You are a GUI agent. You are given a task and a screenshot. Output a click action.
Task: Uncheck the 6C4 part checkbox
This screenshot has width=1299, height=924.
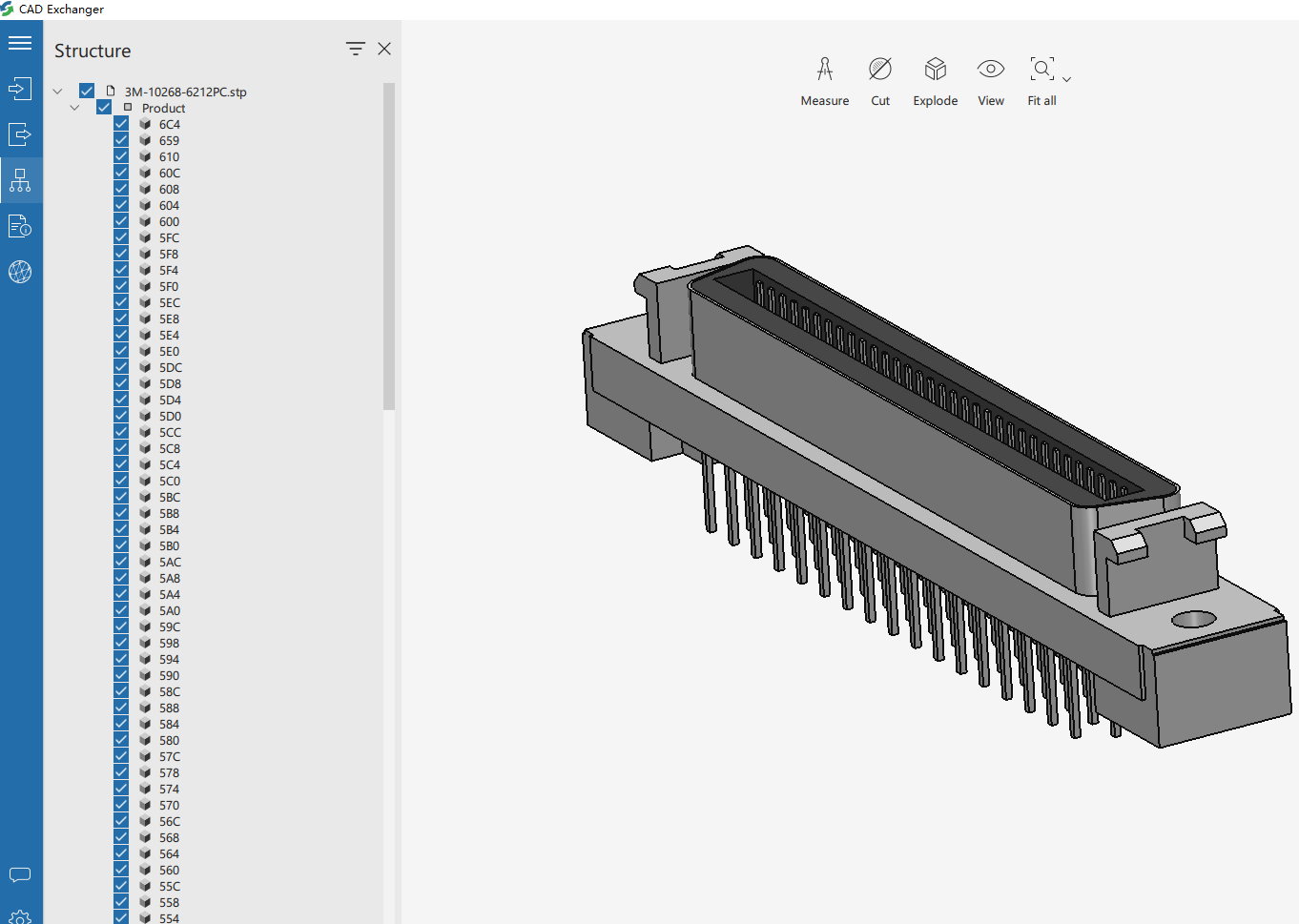click(x=121, y=124)
